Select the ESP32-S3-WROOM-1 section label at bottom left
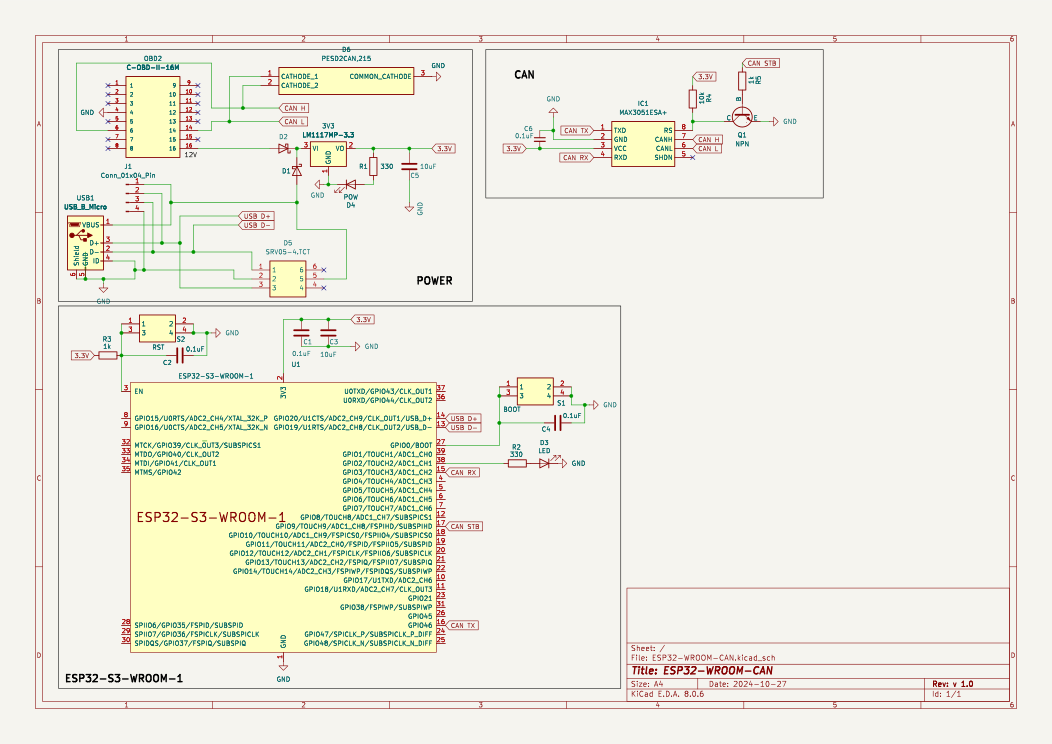Viewport: 1052px width, 744px height. 123,678
